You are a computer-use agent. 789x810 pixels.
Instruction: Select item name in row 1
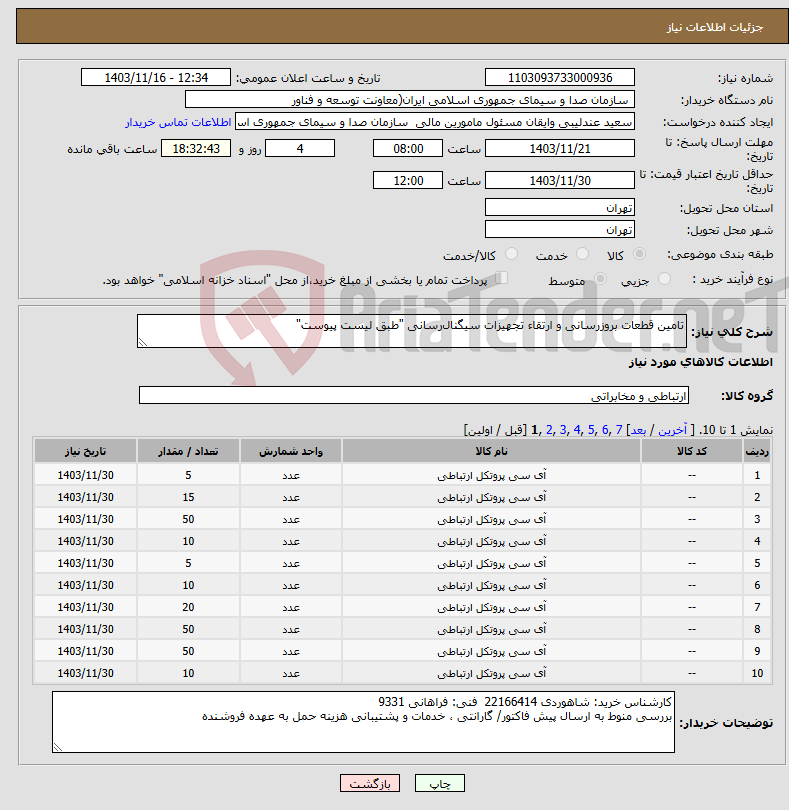pyautogui.click(x=491, y=475)
